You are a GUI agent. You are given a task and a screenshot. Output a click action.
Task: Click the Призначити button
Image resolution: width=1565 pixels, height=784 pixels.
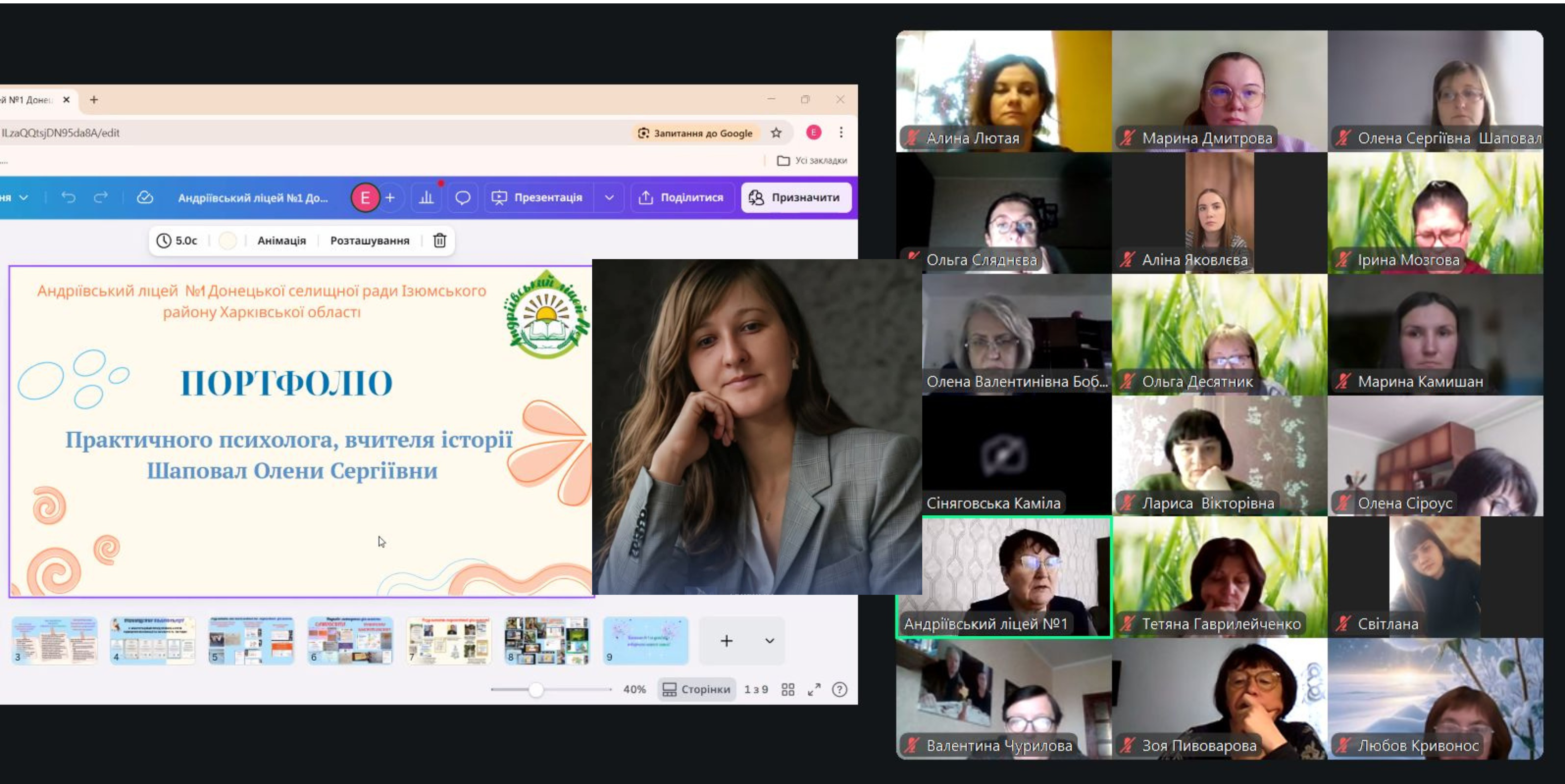pos(796,197)
